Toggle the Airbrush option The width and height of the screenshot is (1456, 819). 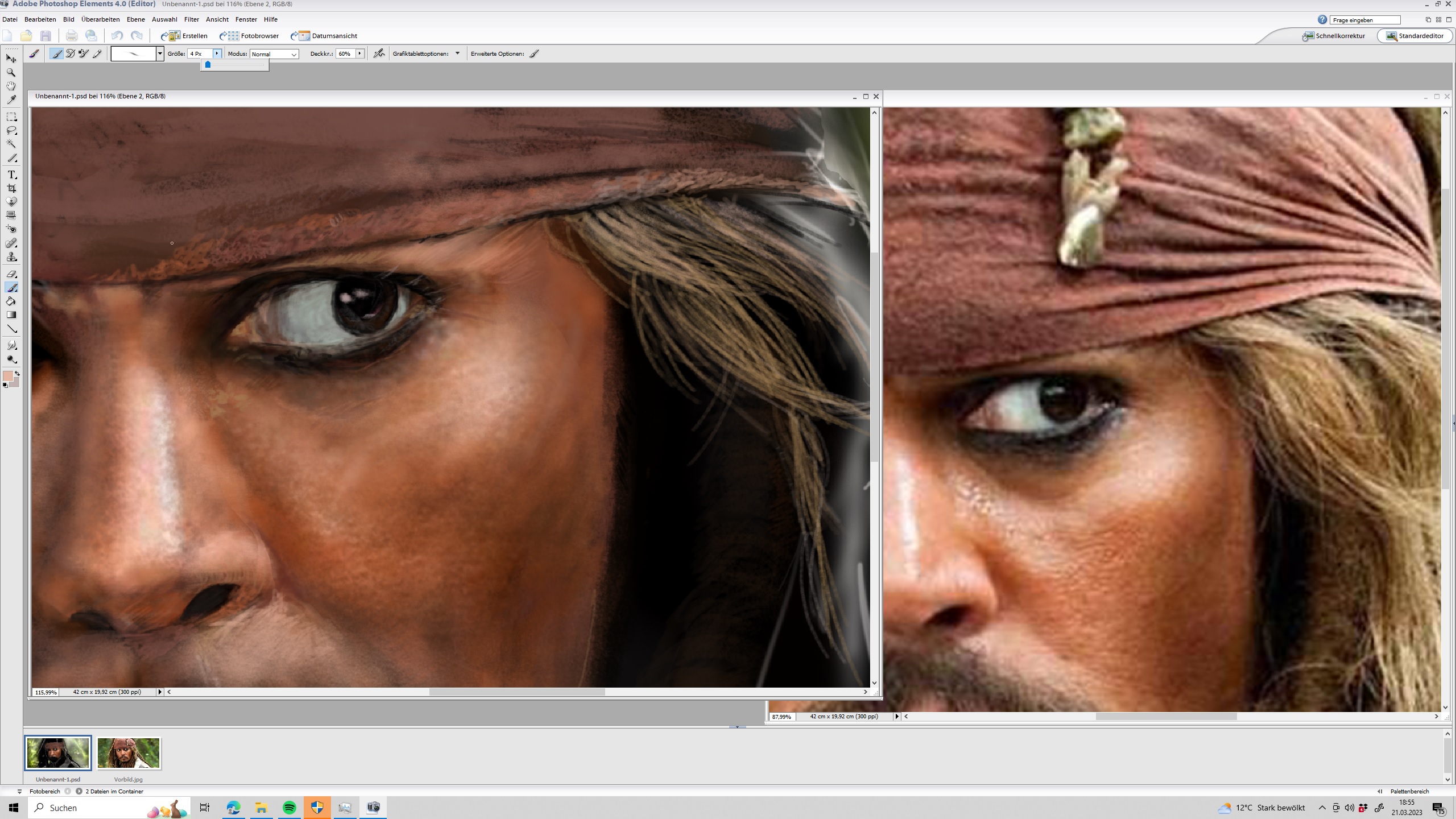click(x=379, y=53)
